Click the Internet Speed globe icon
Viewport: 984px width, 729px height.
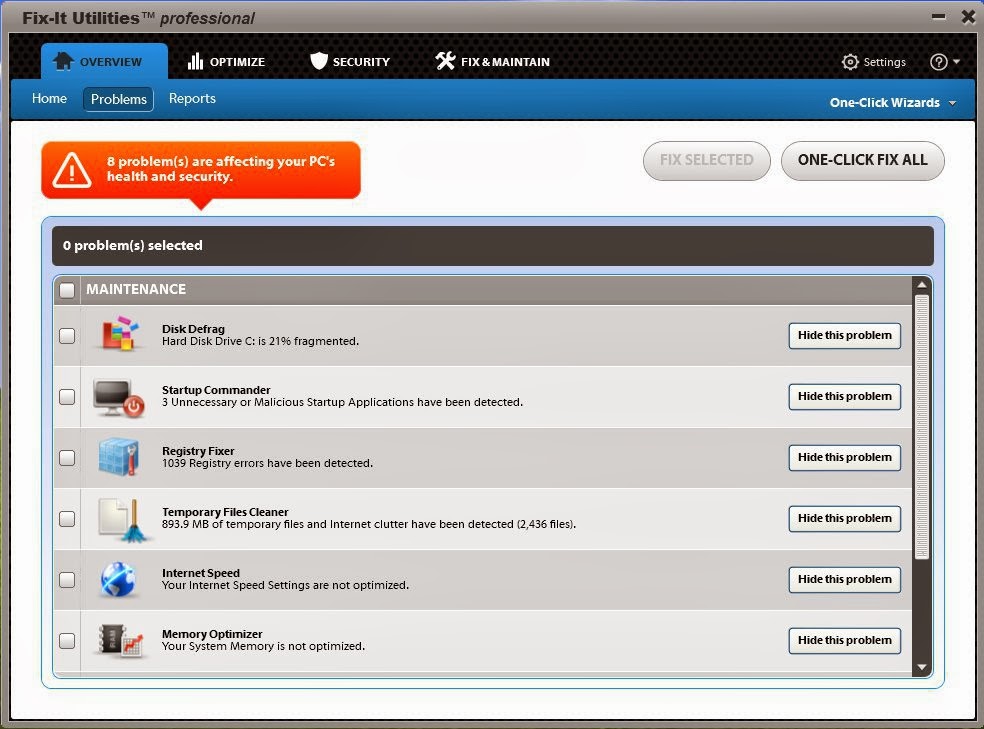118,579
